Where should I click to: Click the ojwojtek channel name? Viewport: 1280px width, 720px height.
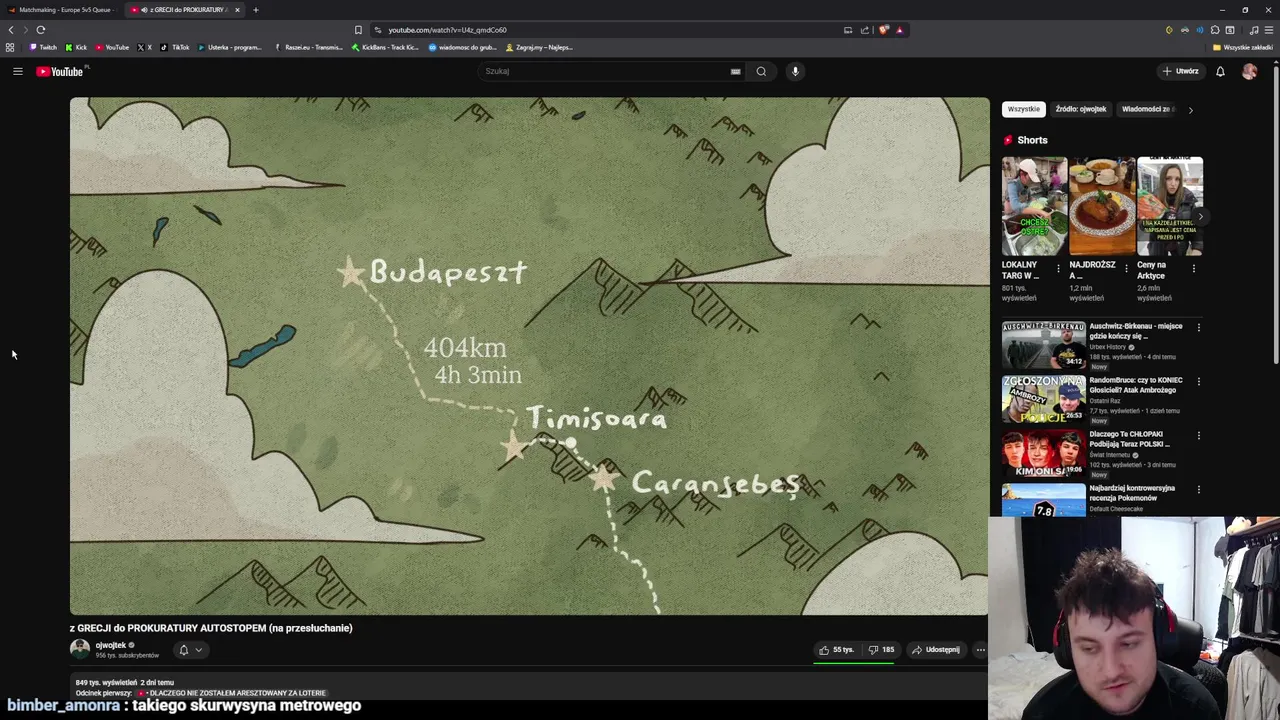[110, 645]
